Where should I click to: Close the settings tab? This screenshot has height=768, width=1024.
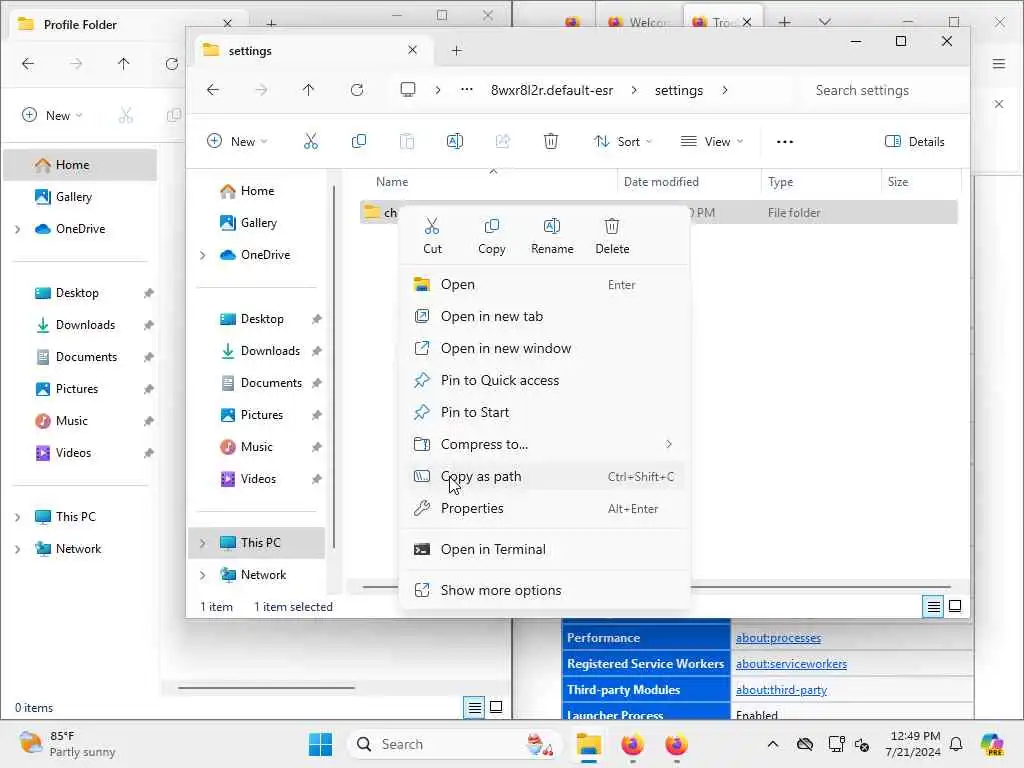pyautogui.click(x=412, y=50)
